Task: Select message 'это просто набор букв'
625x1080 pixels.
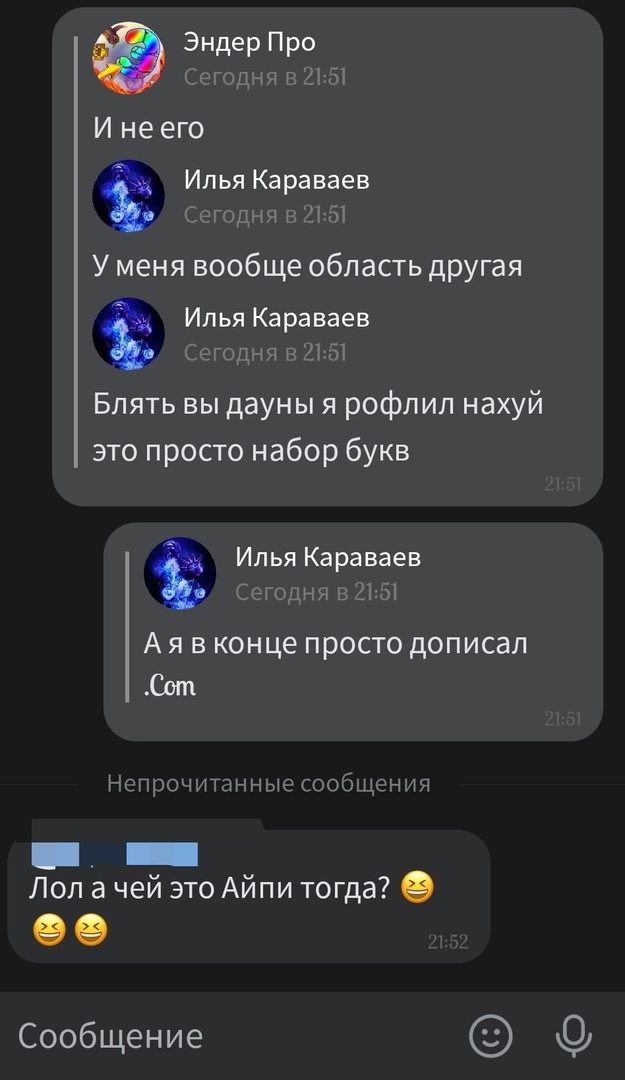Action: coord(252,450)
